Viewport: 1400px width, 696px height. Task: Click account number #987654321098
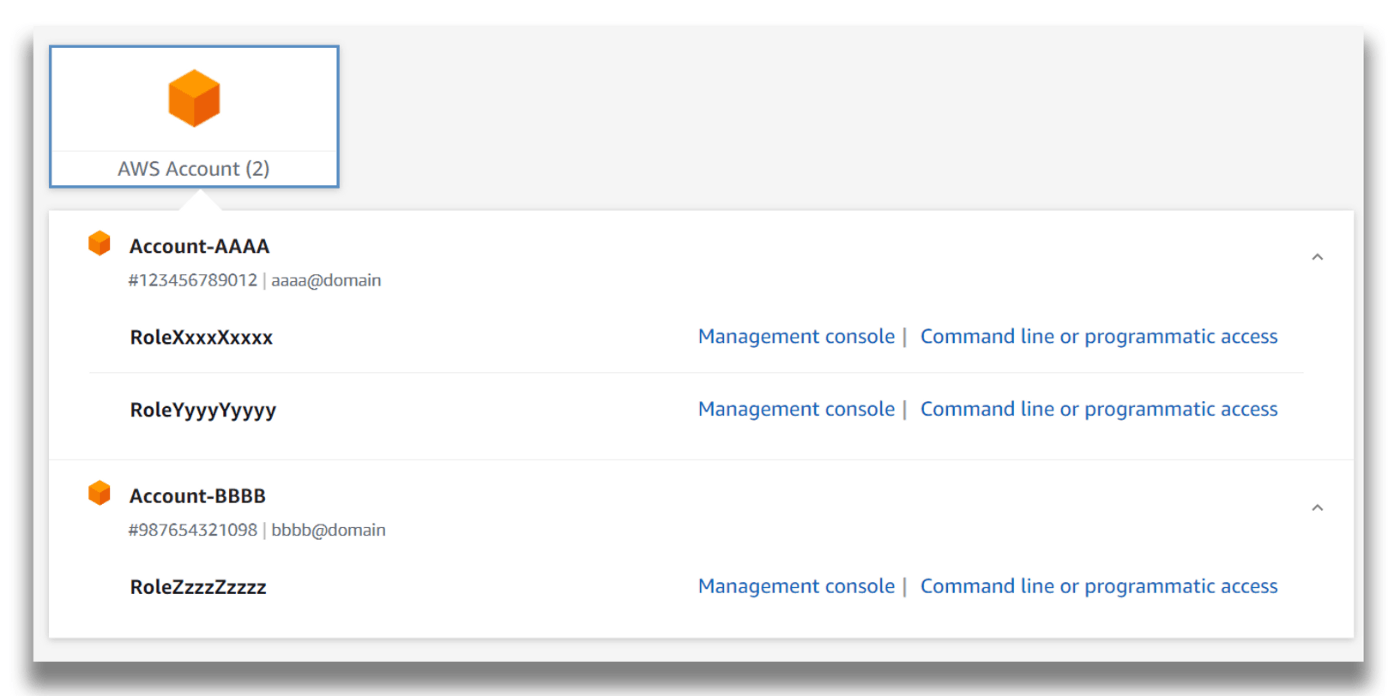(192, 531)
